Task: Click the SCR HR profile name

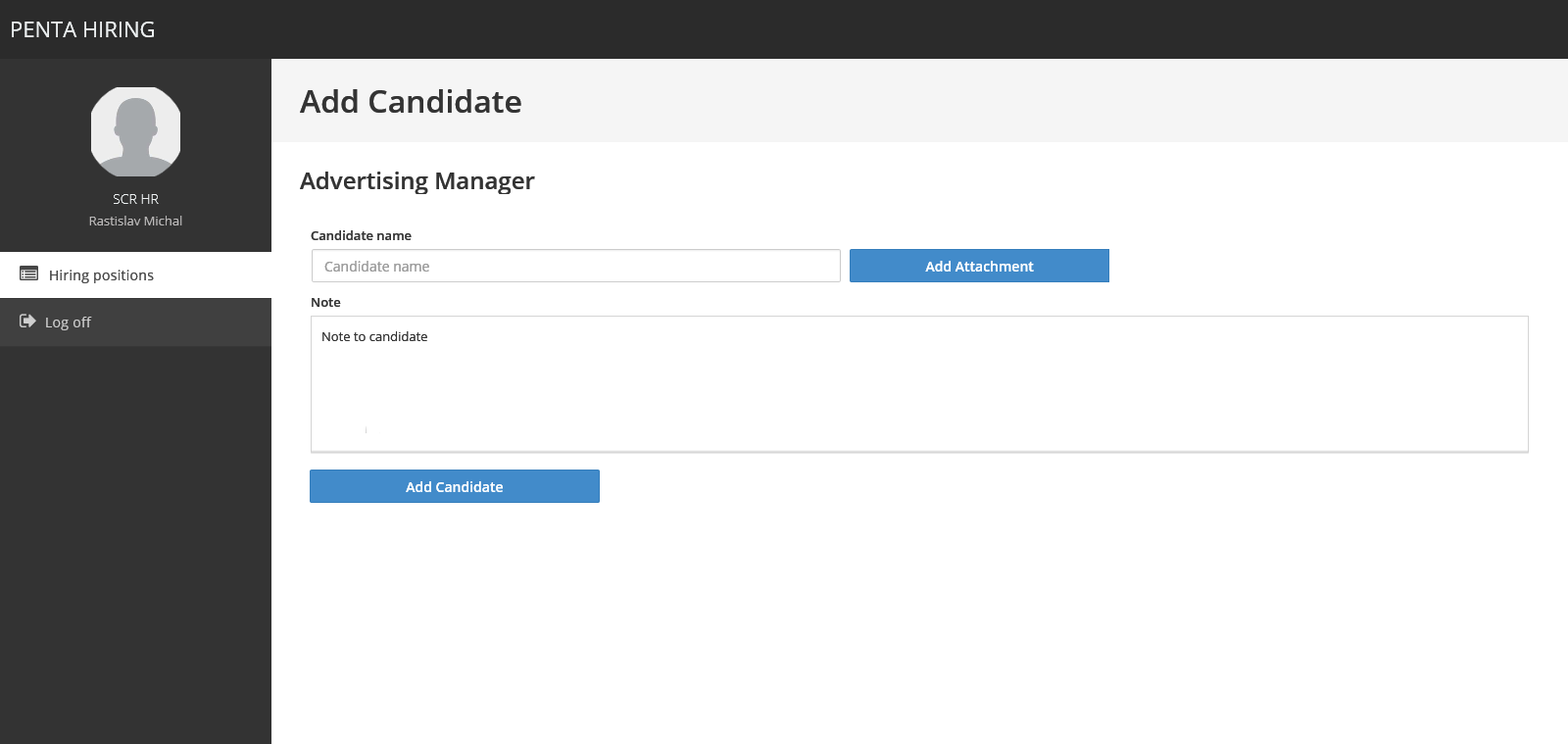Action: coord(135,199)
